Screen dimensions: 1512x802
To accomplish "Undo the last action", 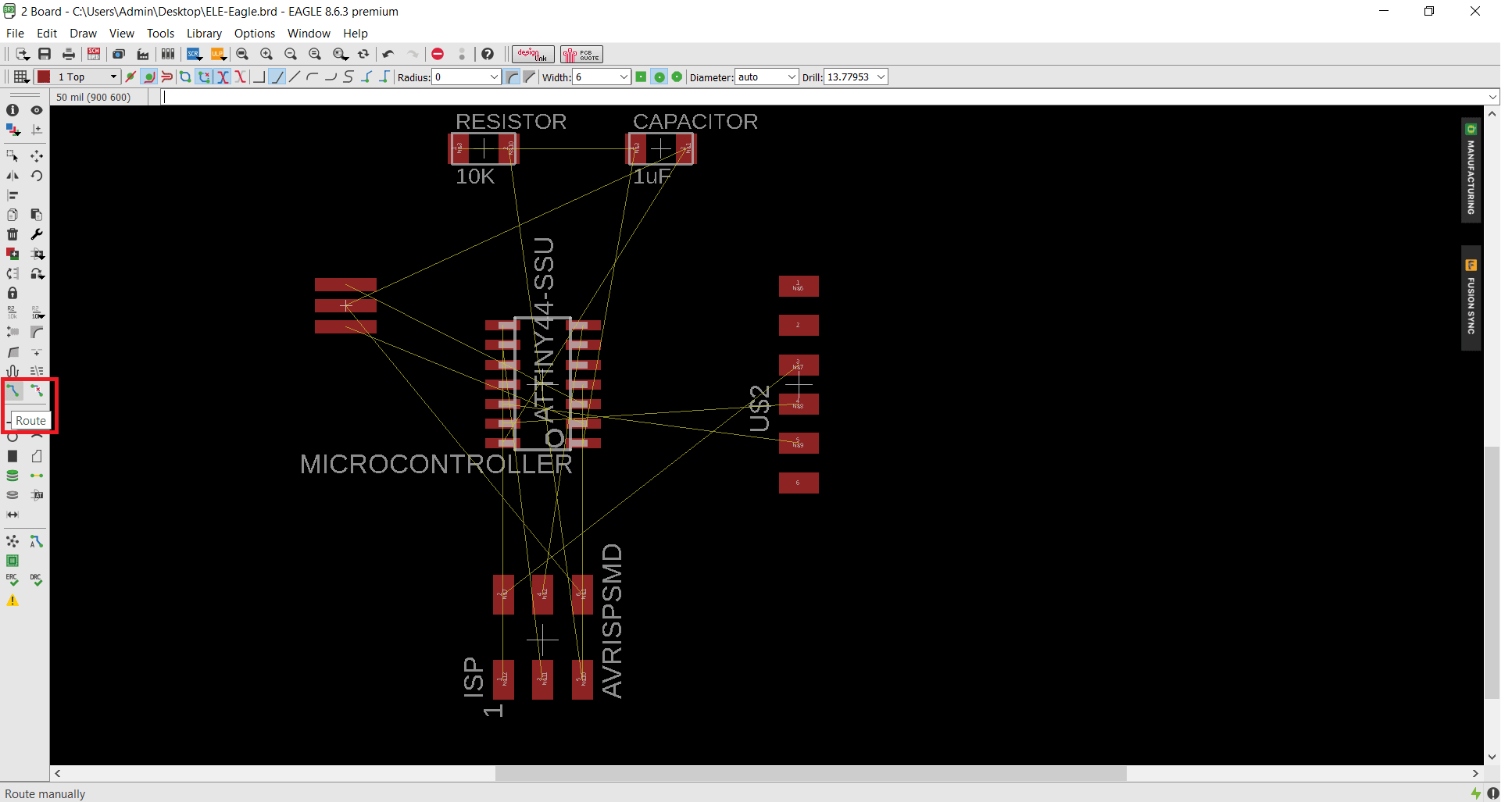I will (x=388, y=54).
